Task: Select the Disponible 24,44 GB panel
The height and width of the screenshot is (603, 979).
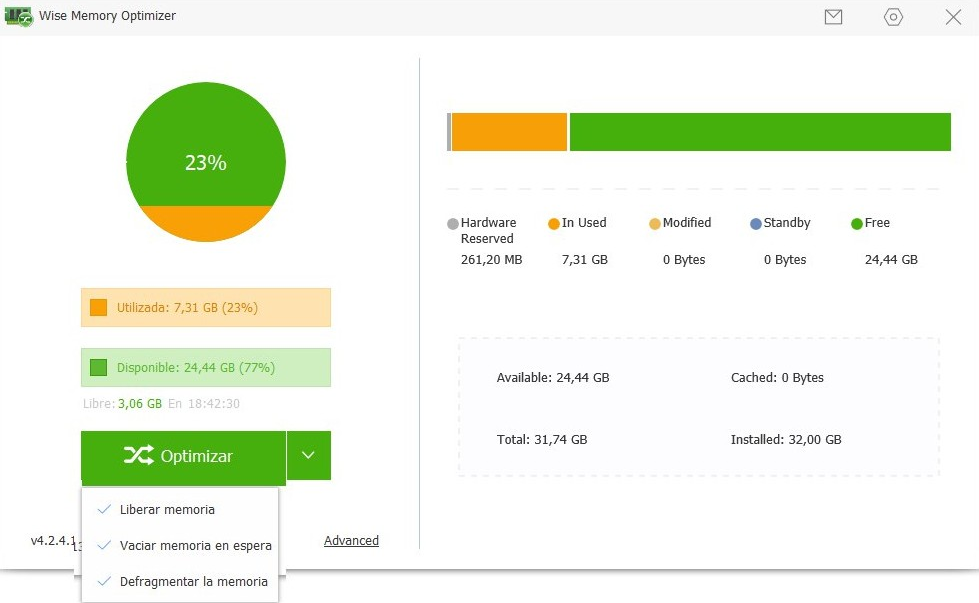Action: tap(205, 367)
